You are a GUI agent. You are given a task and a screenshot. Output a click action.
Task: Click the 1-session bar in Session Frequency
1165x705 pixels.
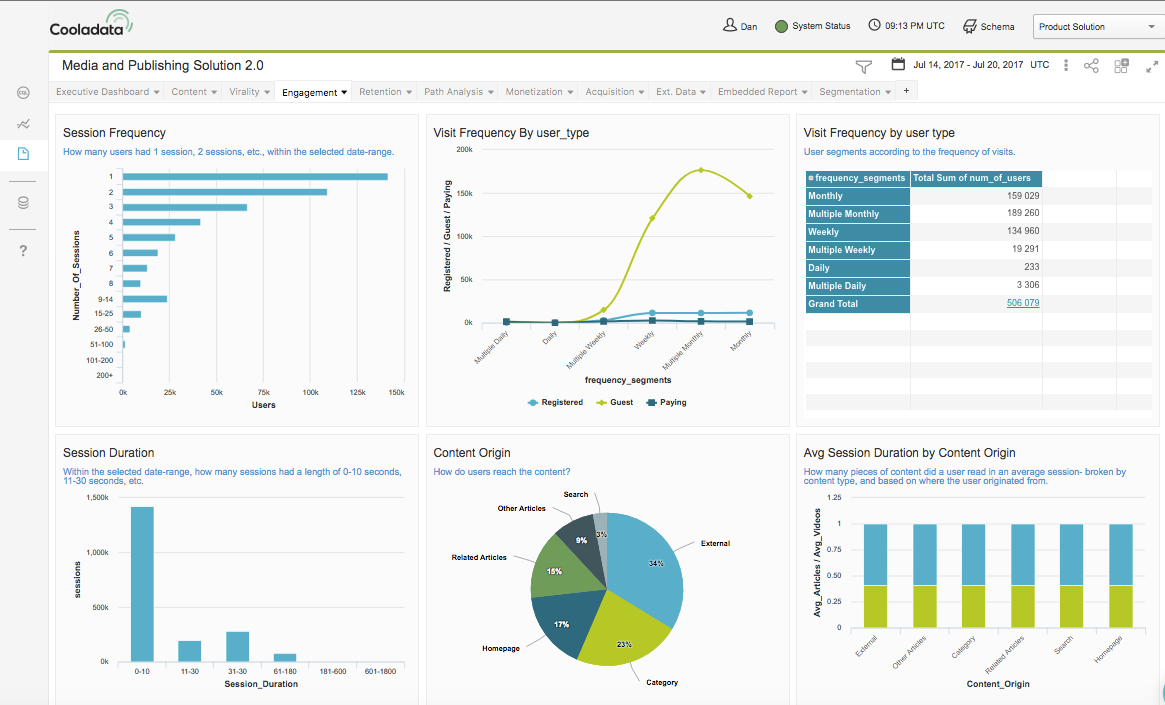pos(255,177)
